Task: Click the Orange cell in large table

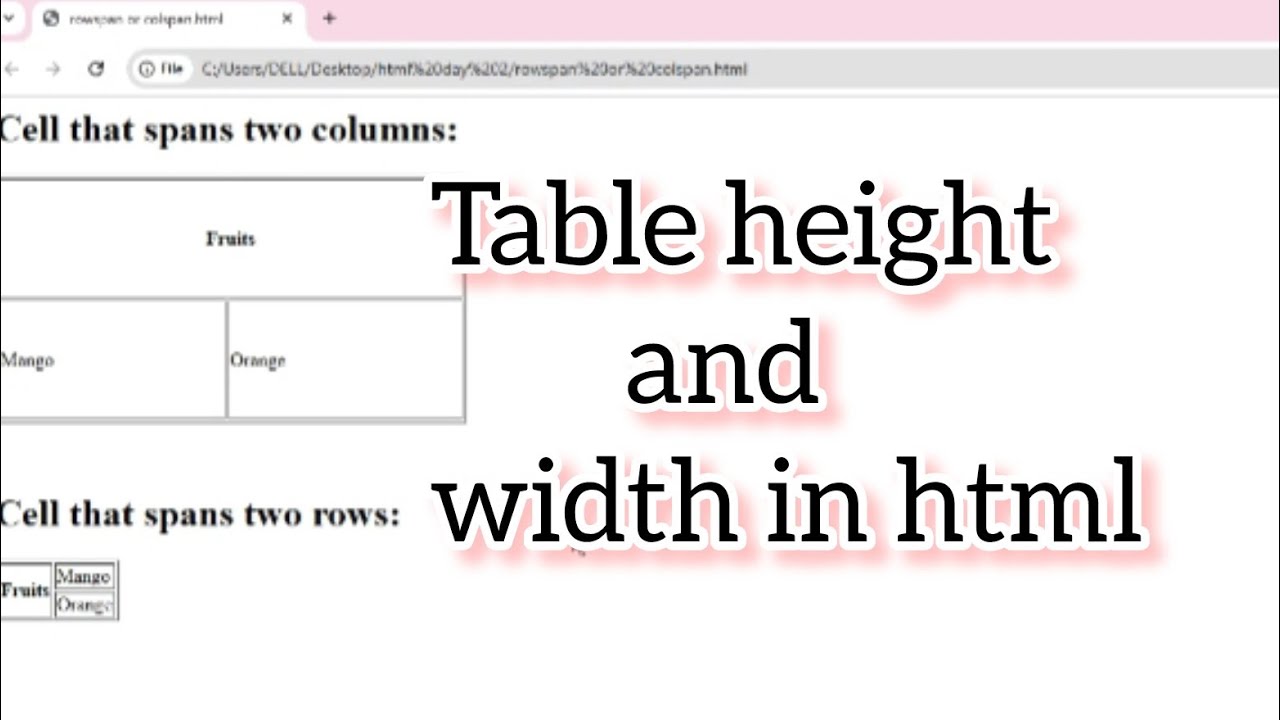Action: click(x=345, y=359)
